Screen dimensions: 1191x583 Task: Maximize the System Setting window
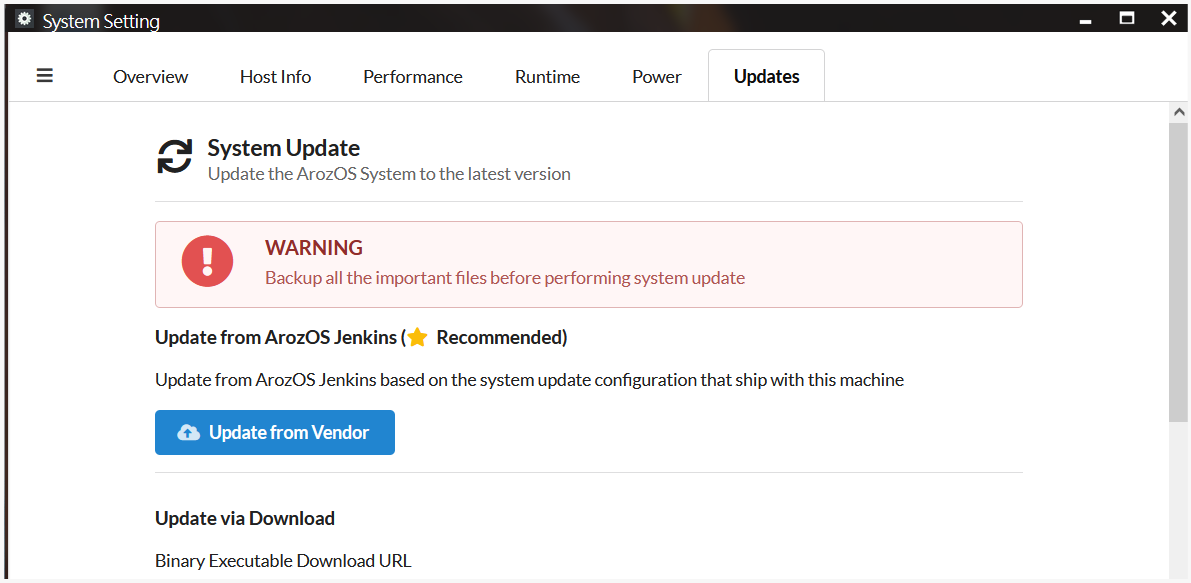[x=1127, y=18]
